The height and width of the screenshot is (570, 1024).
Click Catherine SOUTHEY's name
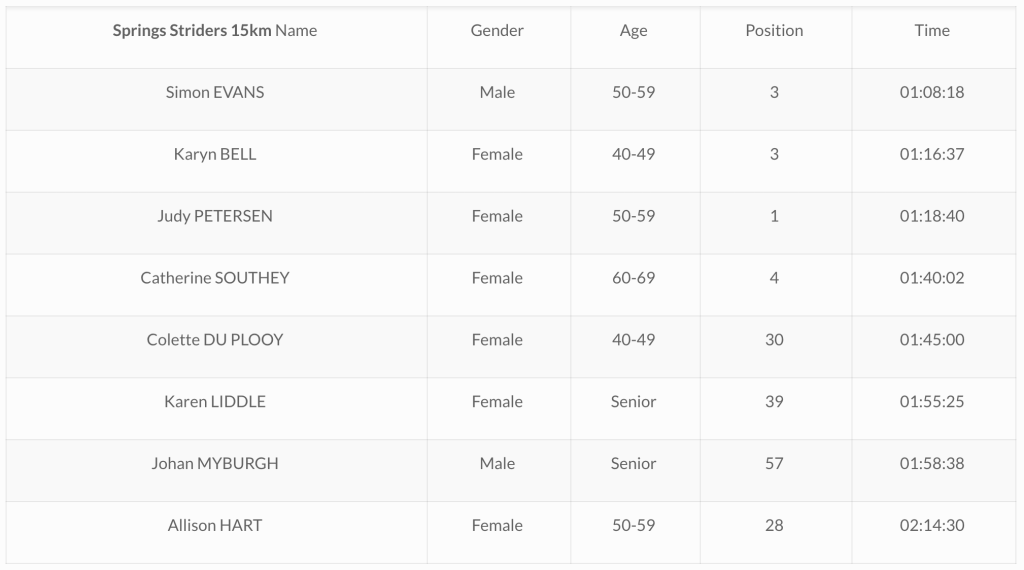pos(215,278)
